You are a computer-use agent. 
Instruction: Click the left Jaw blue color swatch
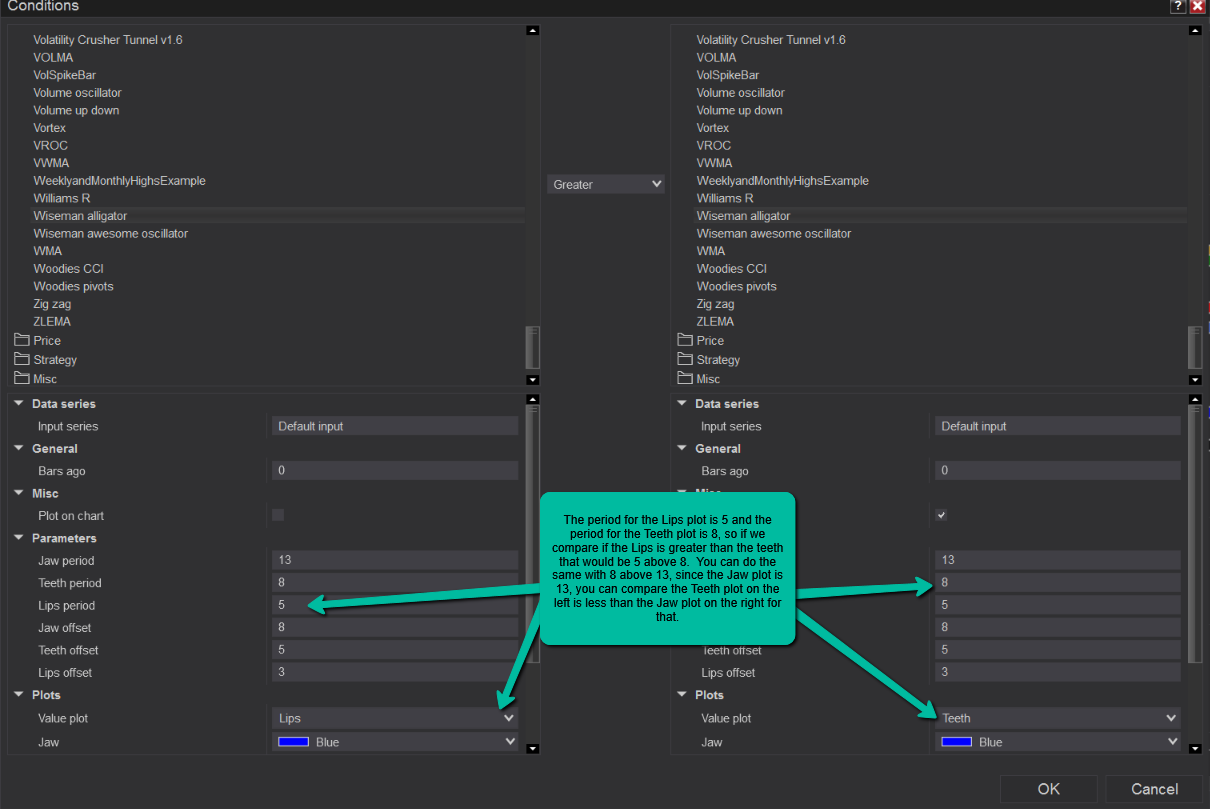[293, 742]
